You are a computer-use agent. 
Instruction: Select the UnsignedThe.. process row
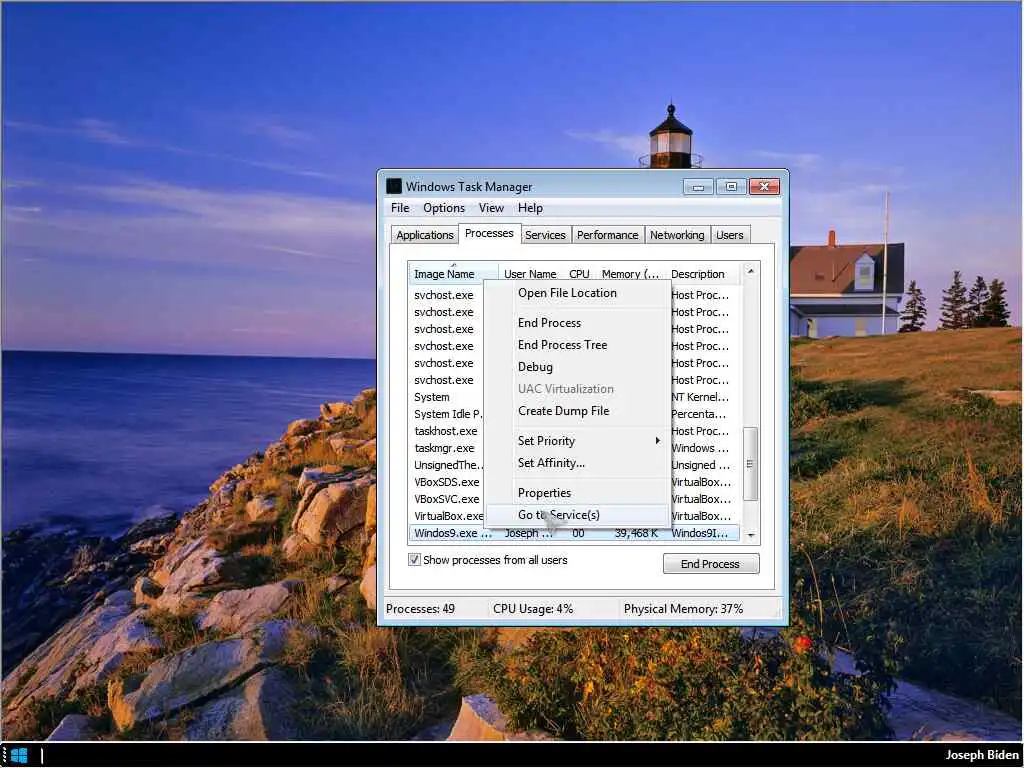click(x=448, y=465)
